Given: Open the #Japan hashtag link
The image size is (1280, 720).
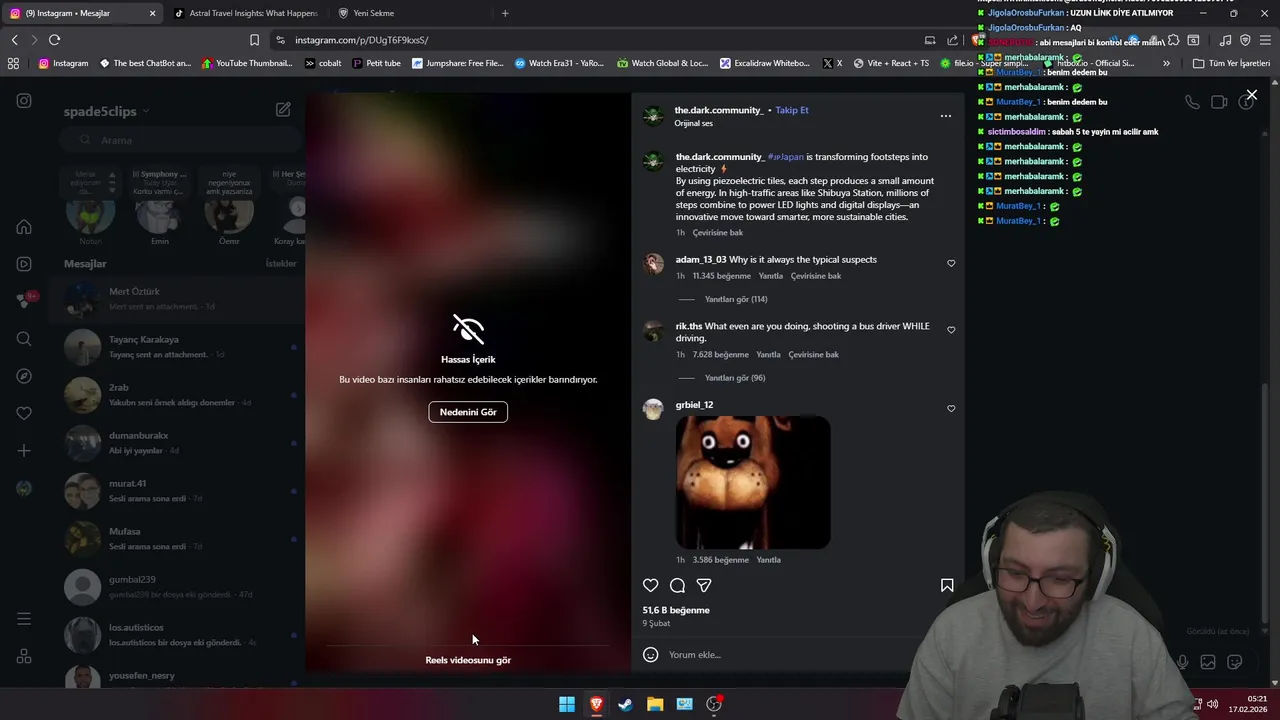Looking at the screenshot, I should pos(786,157).
